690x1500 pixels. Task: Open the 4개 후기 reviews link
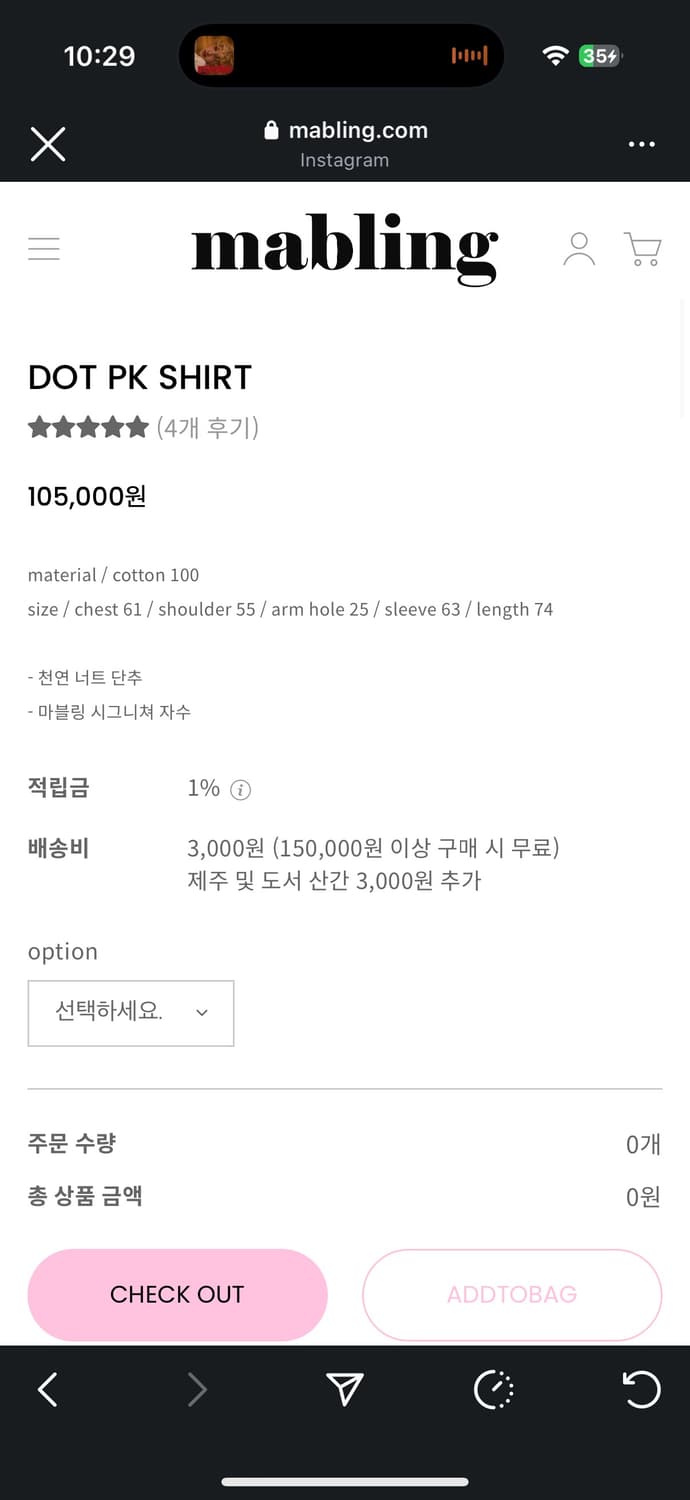pyautogui.click(x=208, y=428)
